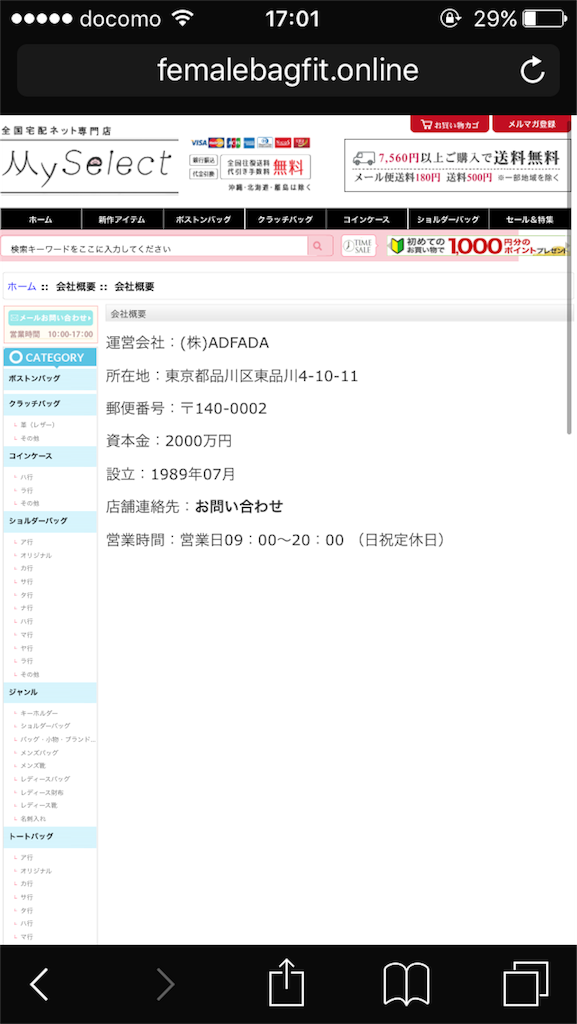Click the CATEGORY sidebar header
The width and height of the screenshot is (577, 1024).
point(50,357)
